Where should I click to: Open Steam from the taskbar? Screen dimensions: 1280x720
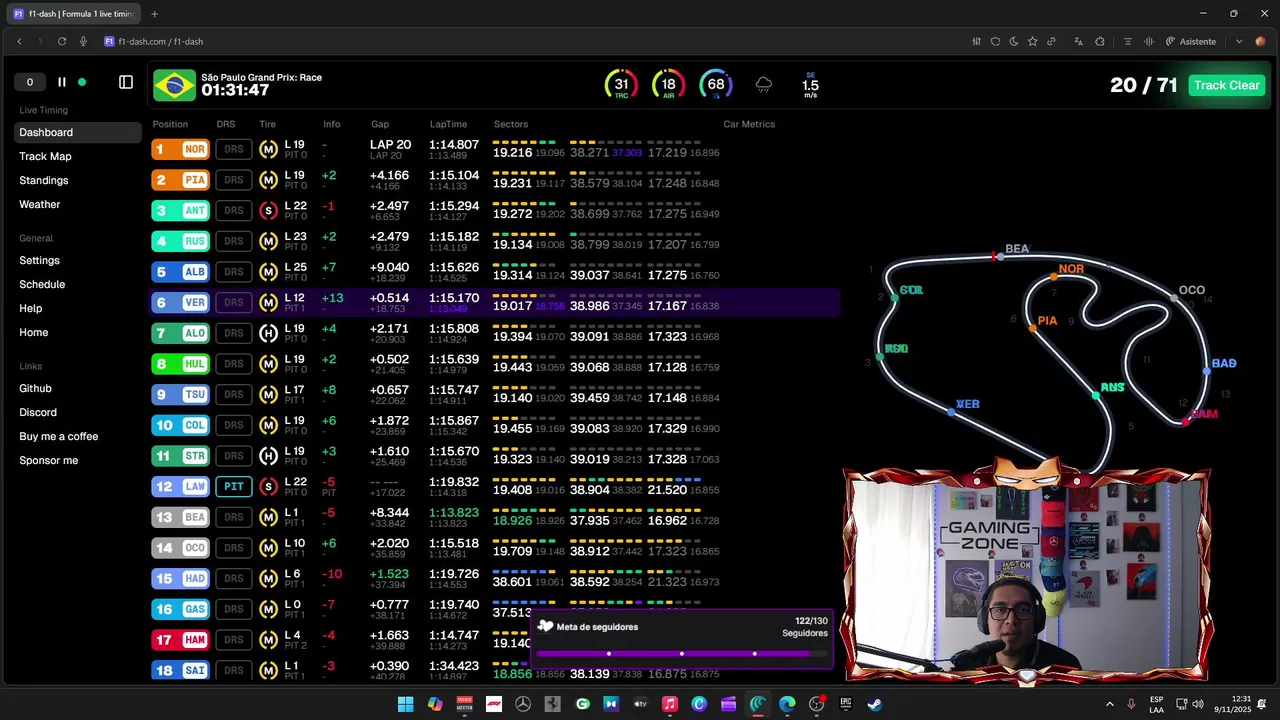click(875, 704)
